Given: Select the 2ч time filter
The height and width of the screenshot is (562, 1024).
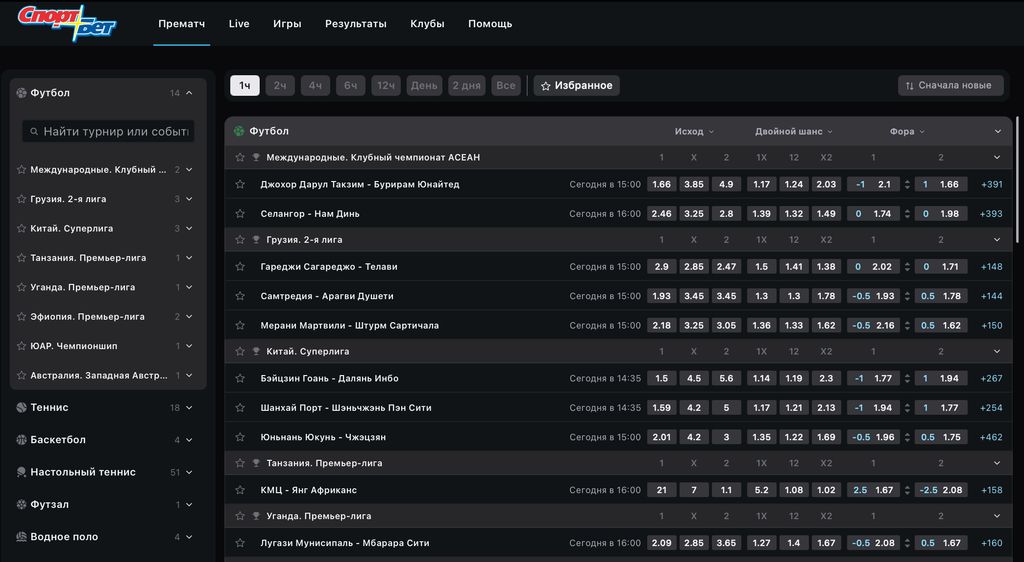Looking at the screenshot, I should [x=280, y=86].
